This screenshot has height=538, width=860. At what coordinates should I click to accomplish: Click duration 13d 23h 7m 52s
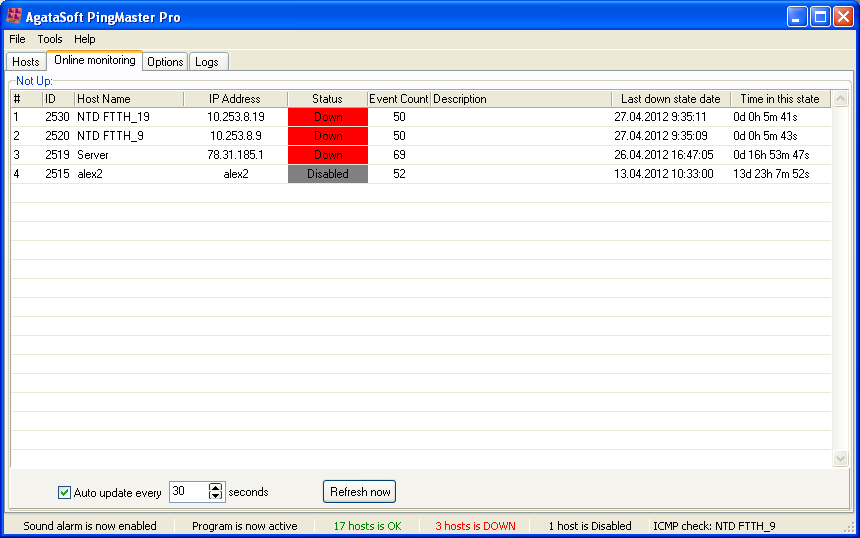click(771, 174)
